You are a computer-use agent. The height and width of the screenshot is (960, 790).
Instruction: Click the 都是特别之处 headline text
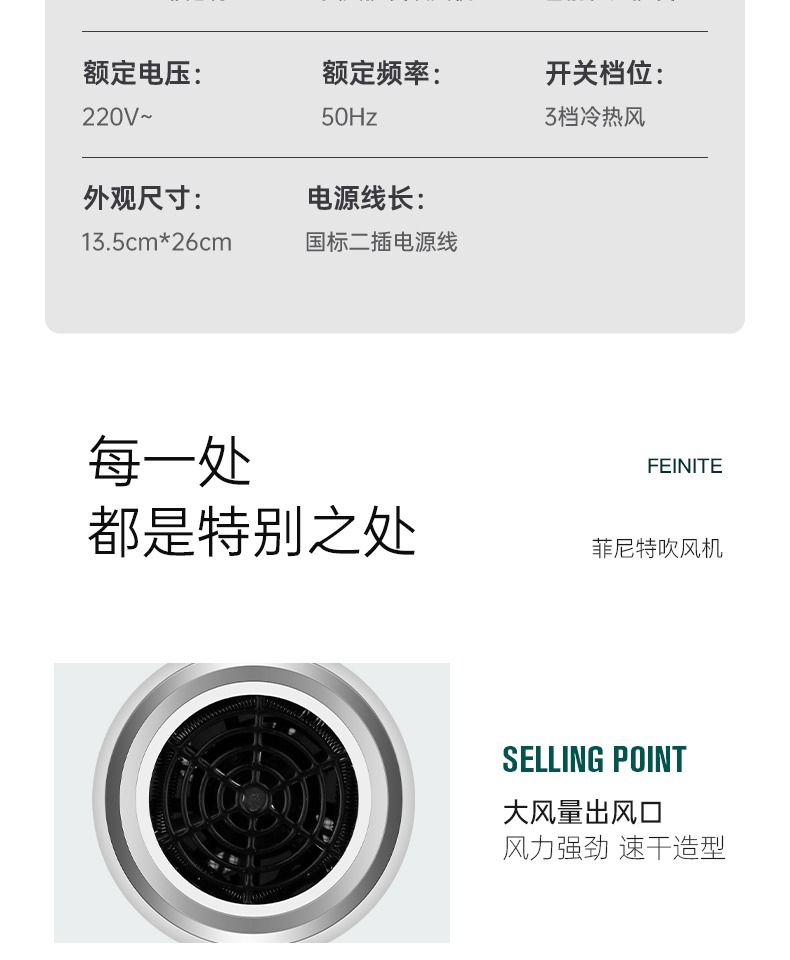(x=251, y=531)
